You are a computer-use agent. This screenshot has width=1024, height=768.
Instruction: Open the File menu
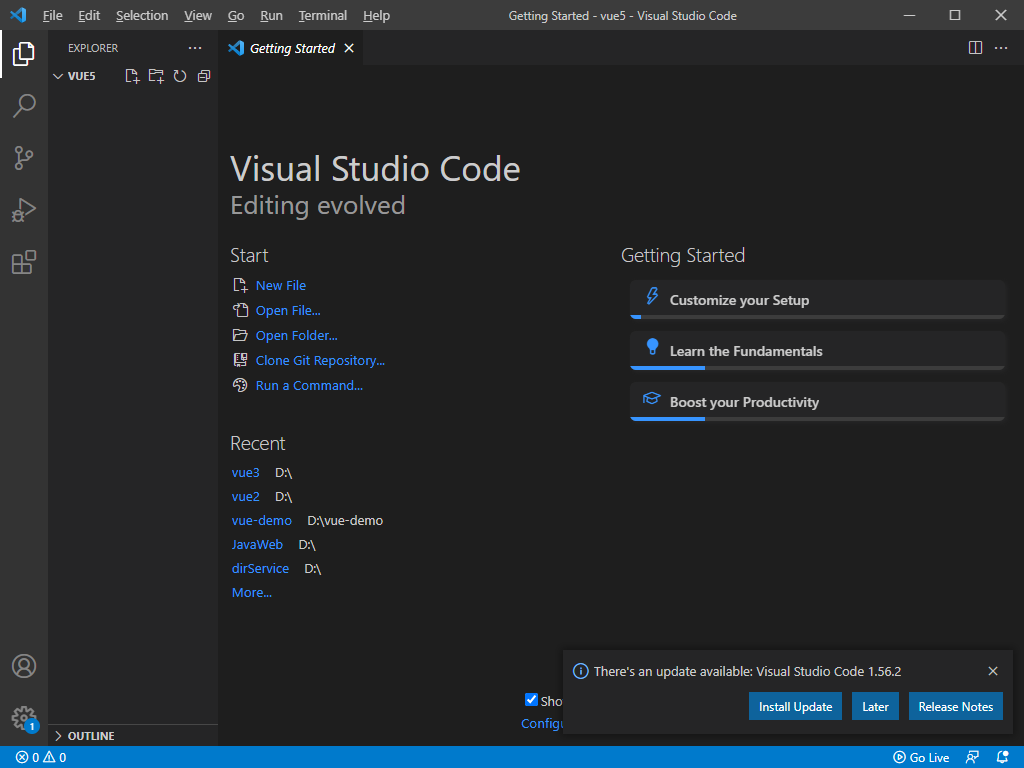52,16
